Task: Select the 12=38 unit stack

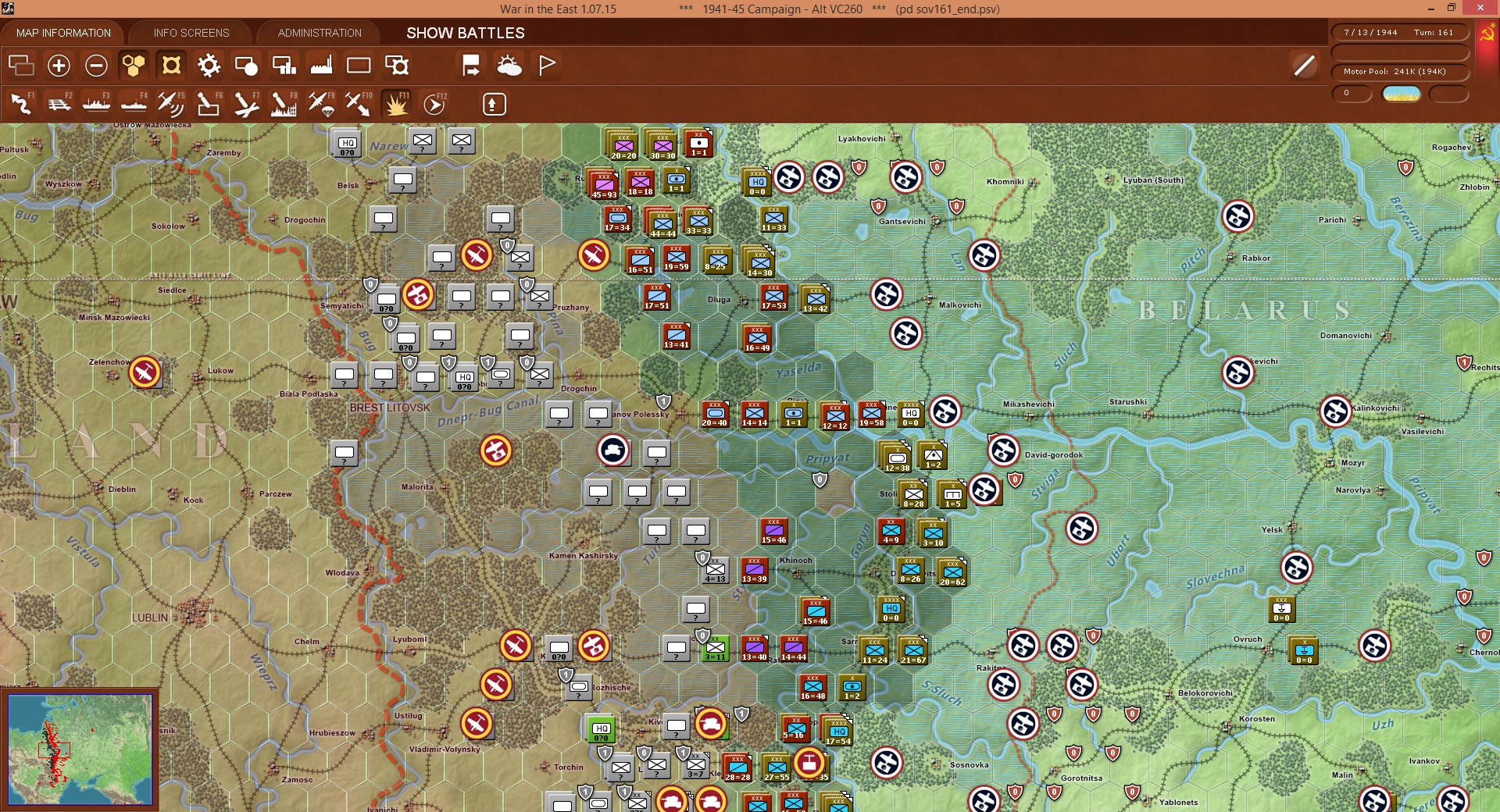Action: pyautogui.click(x=896, y=457)
